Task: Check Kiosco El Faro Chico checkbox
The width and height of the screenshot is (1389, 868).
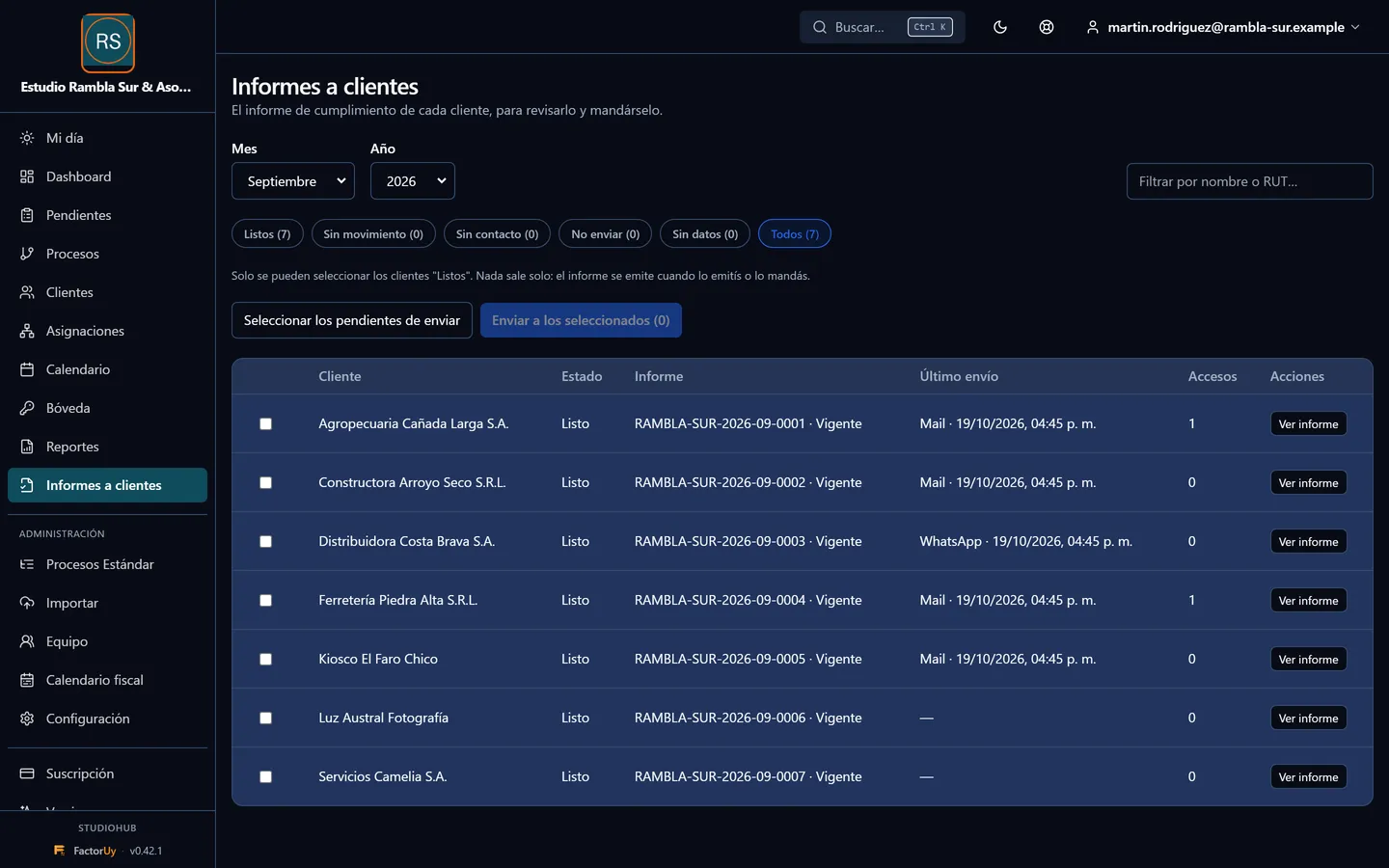Action: 265,660
